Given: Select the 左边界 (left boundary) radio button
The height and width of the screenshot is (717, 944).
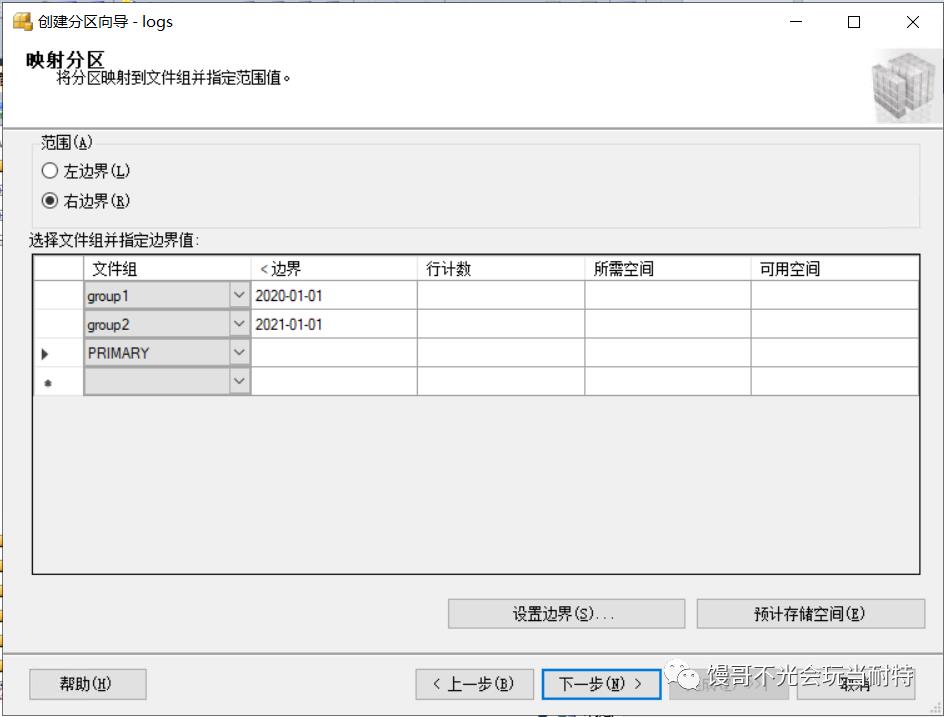Looking at the screenshot, I should (50, 171).
